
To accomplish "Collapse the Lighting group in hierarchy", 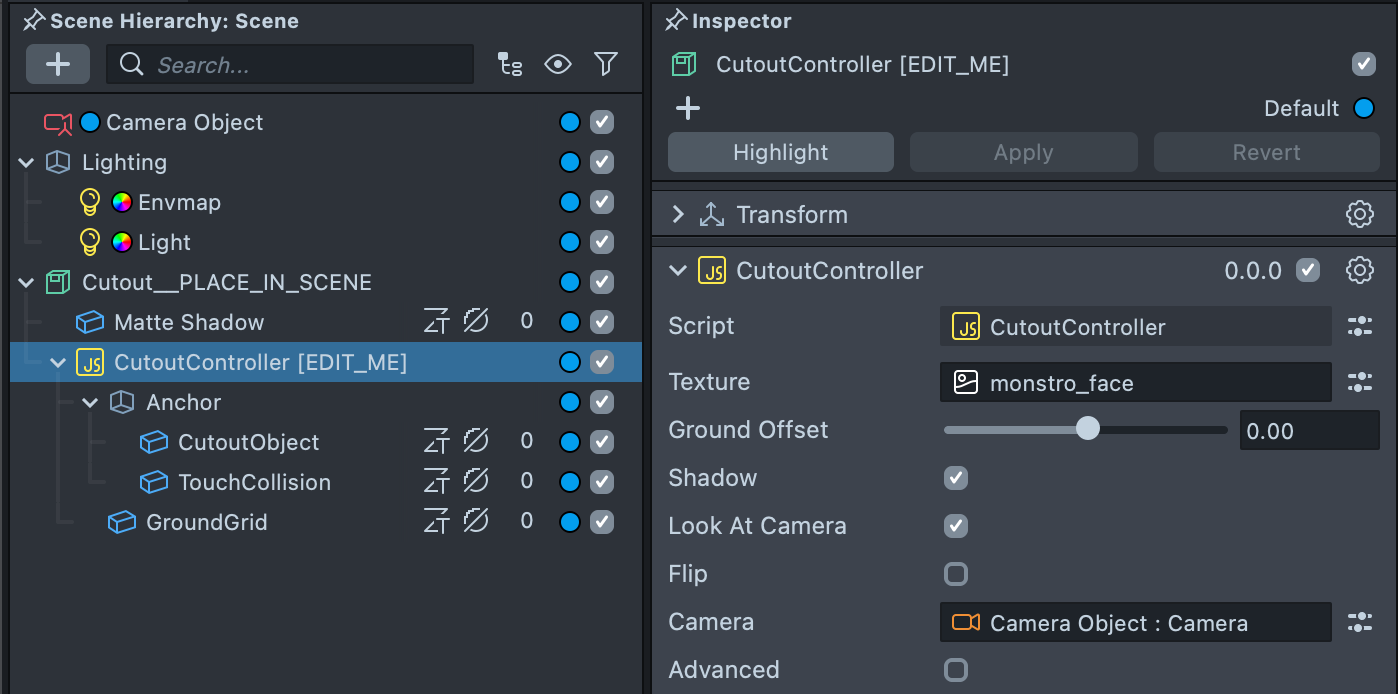I will click(26, 162).
